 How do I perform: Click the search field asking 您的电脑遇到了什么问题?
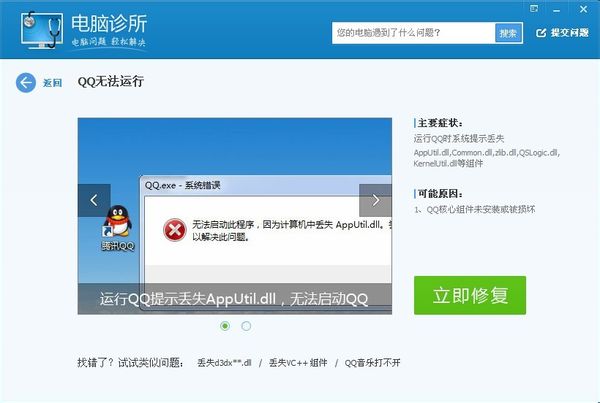(x=414, y=33)
